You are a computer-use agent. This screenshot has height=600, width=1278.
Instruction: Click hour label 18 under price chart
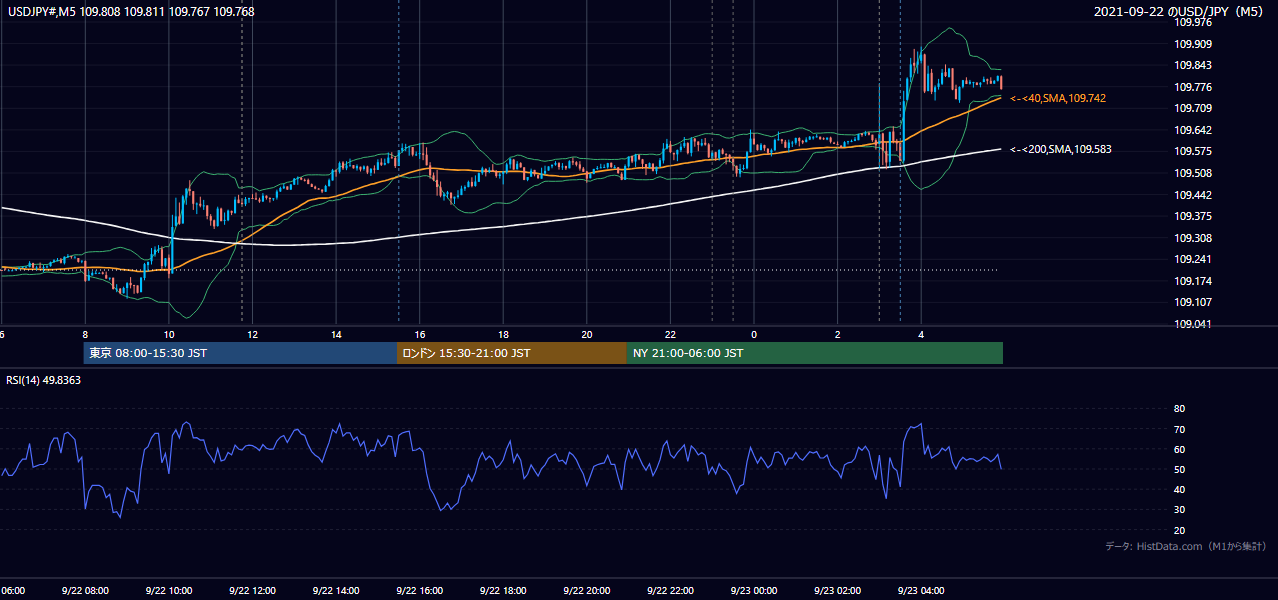point(504,334)
